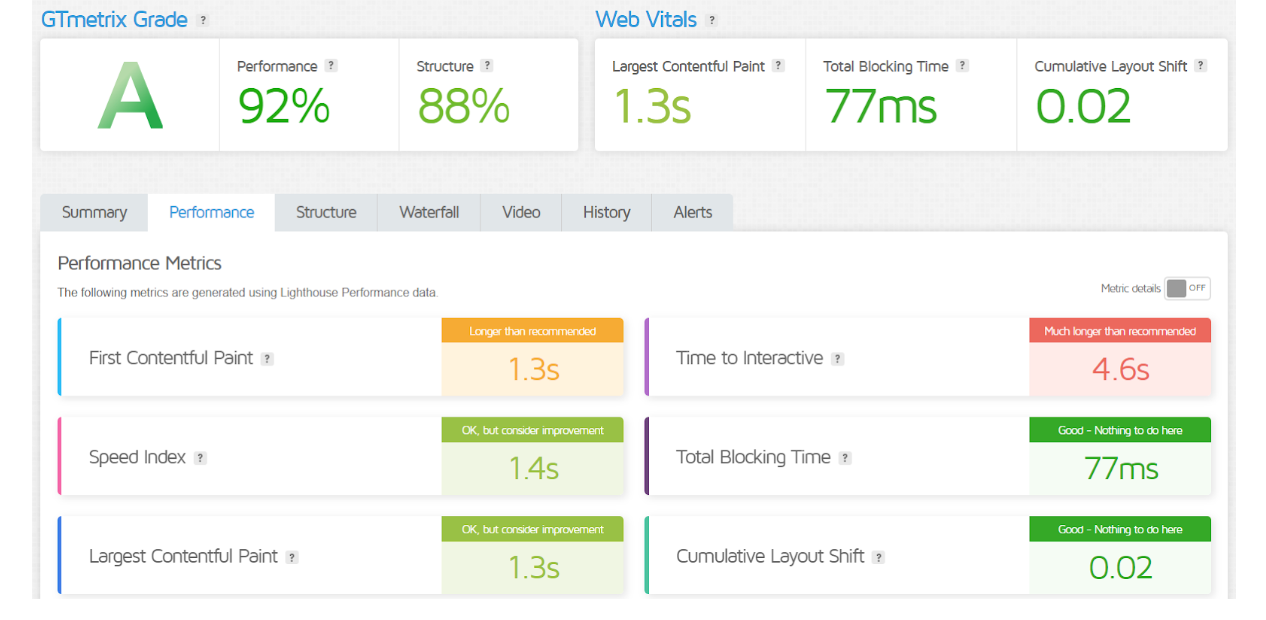Check the Alerts tab
The height and width of the screenshot is (620, 1266).
(692, 212)
